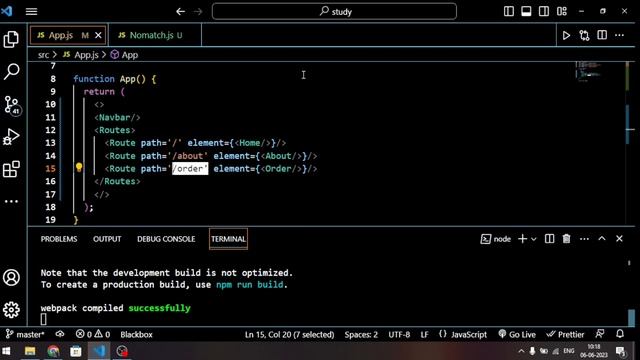Show code actions lightbulb on line 15

(x=79, y=168)
